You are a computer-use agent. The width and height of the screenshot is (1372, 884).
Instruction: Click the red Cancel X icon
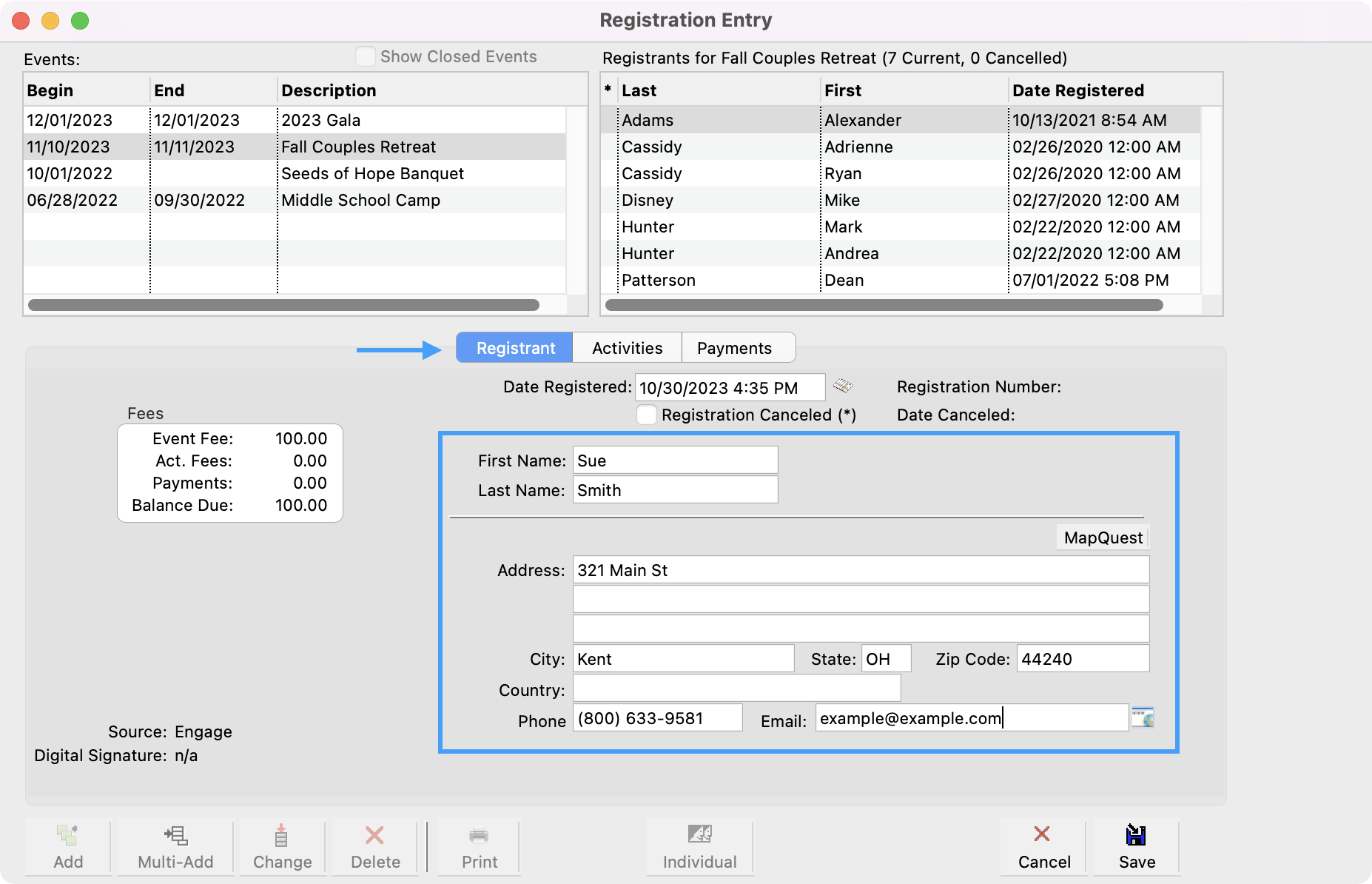[1042, 834]
